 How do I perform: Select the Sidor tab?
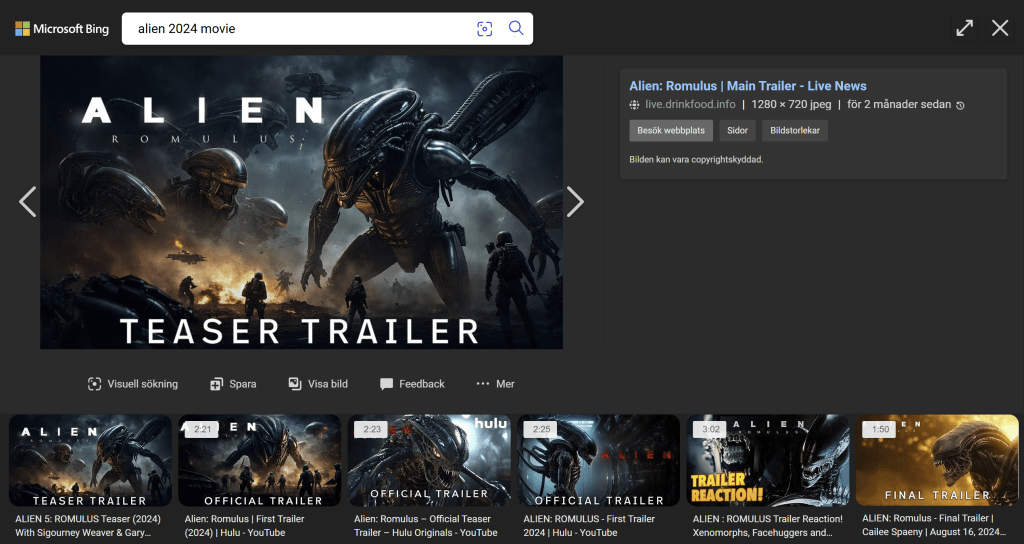click(x=737, y=131)
